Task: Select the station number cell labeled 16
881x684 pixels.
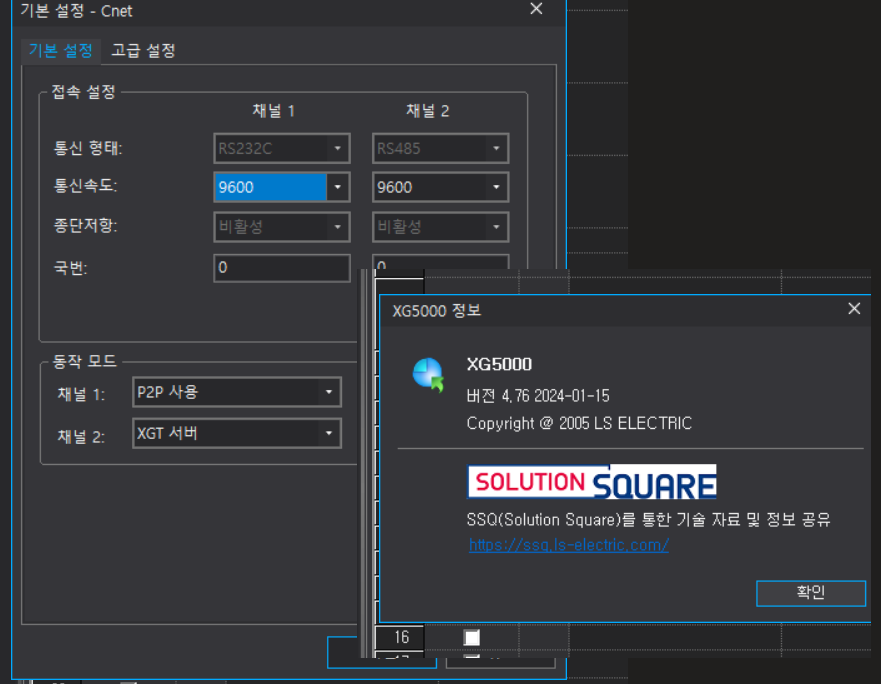Action: click(400, 637)
